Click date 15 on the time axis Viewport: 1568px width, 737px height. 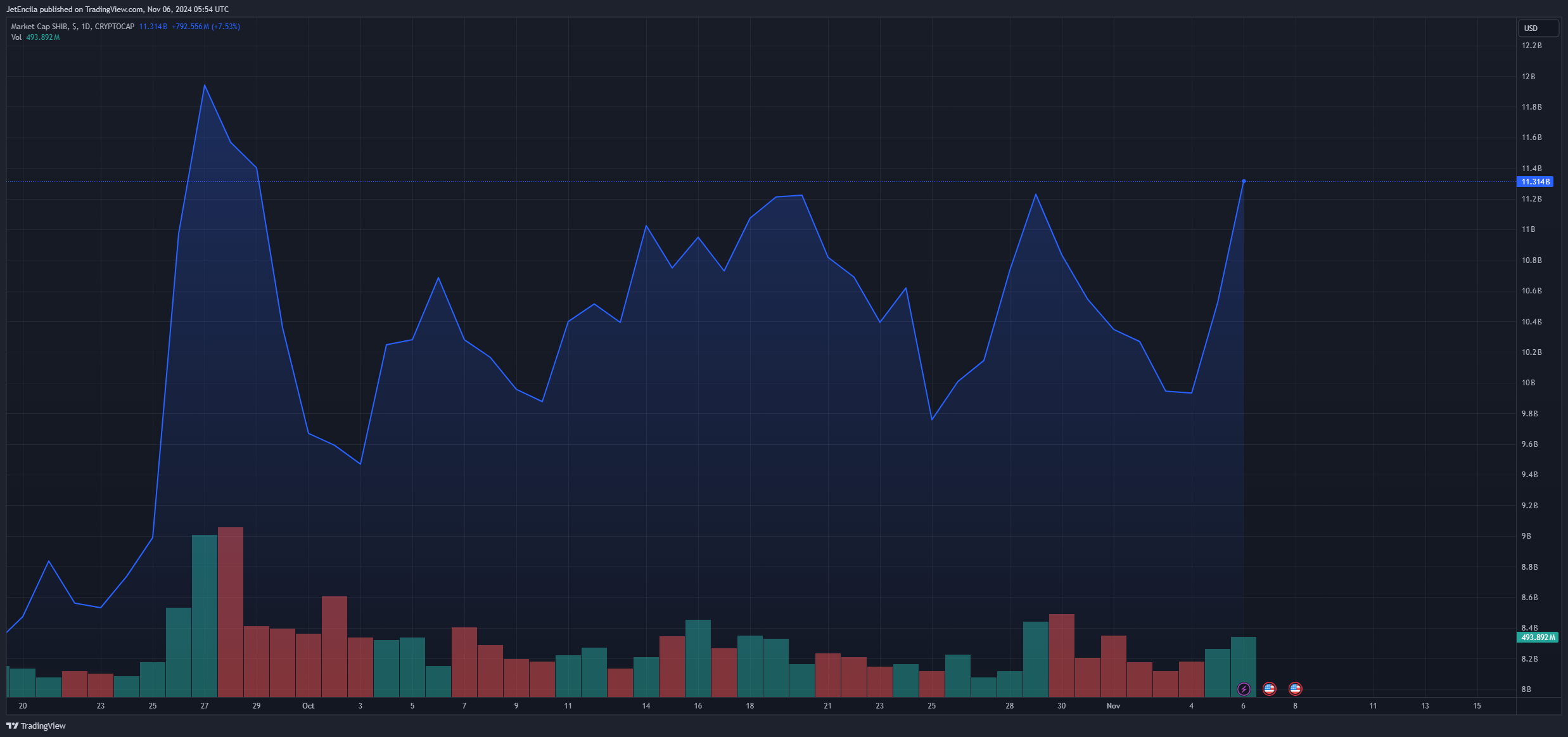pyautogui.click(x=1477, y=706)
